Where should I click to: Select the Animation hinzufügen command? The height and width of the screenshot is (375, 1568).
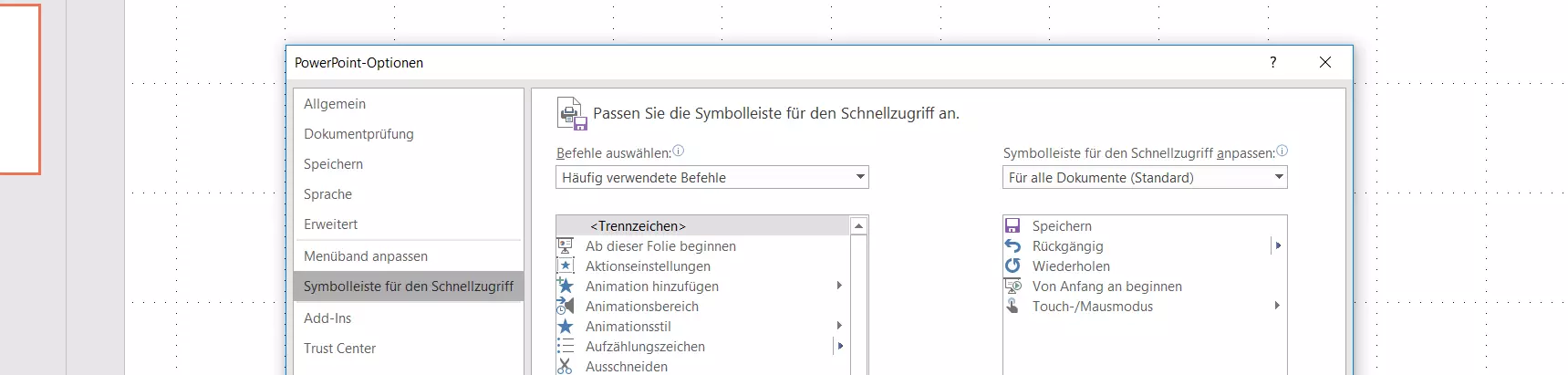[x=702, y=286]
